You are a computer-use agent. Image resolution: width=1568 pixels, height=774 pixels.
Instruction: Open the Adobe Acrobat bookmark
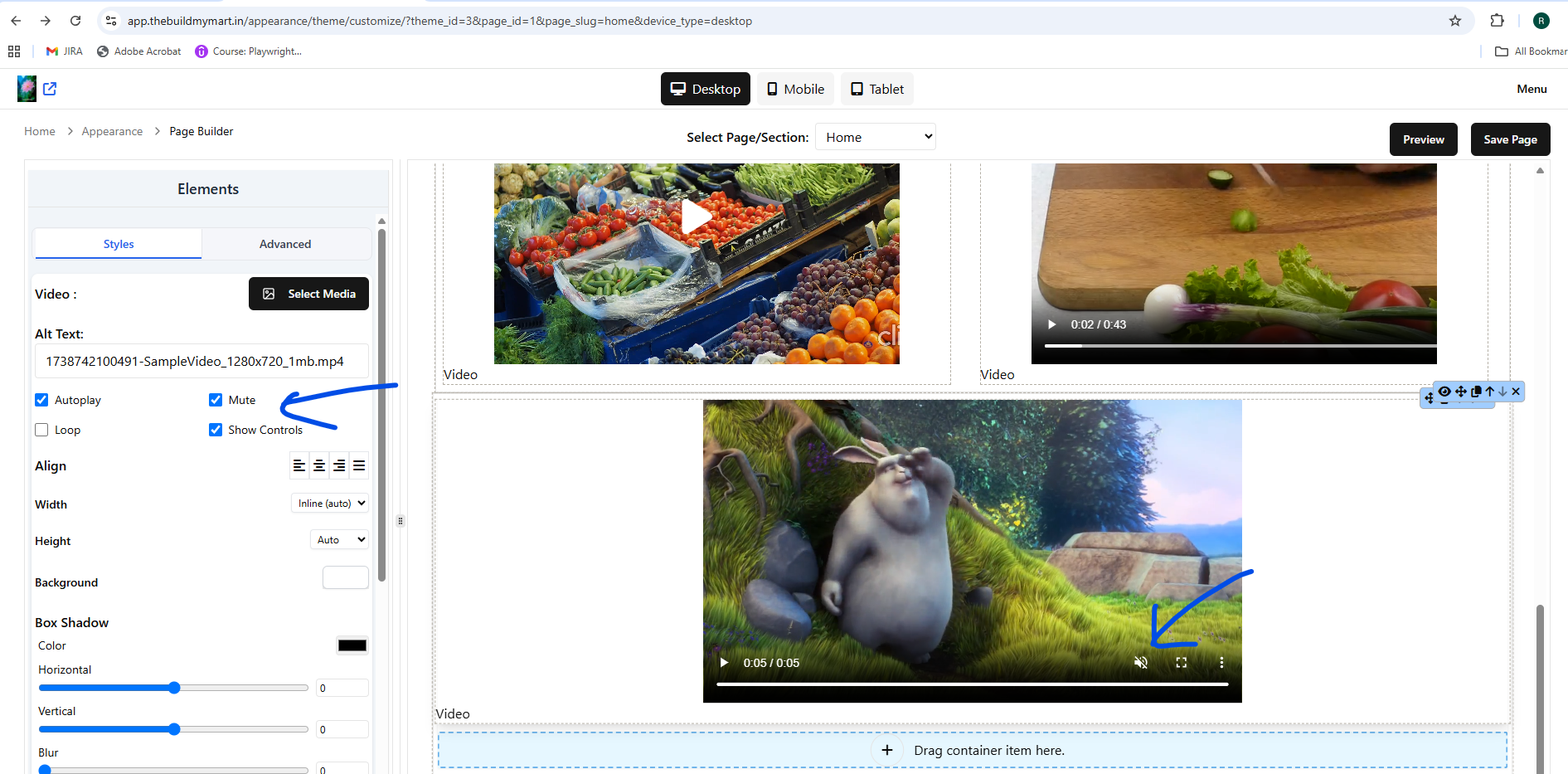[139, 51]
